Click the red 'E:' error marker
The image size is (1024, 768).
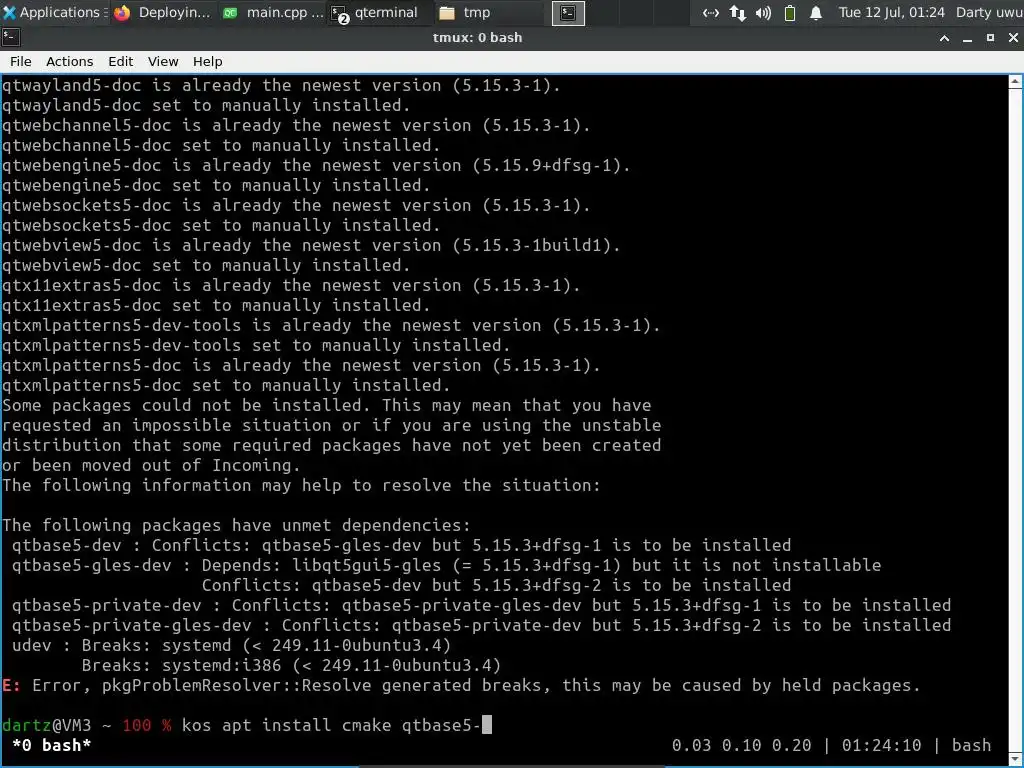click(12, 685)
